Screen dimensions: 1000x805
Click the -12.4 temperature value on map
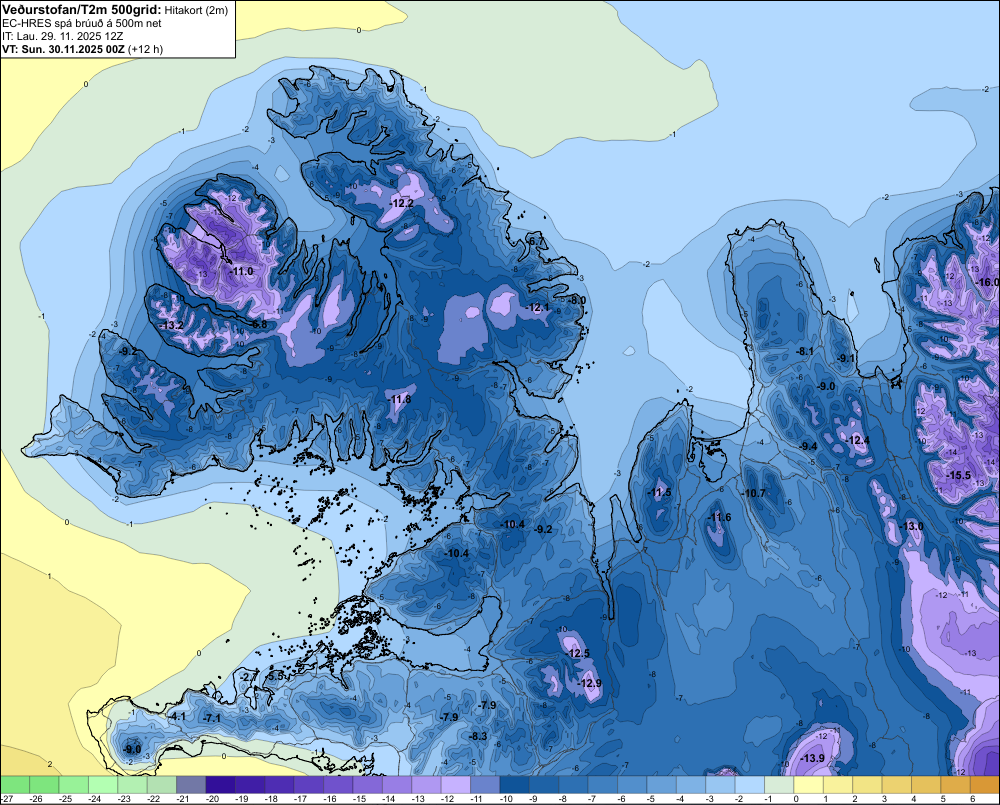point(857,440)
